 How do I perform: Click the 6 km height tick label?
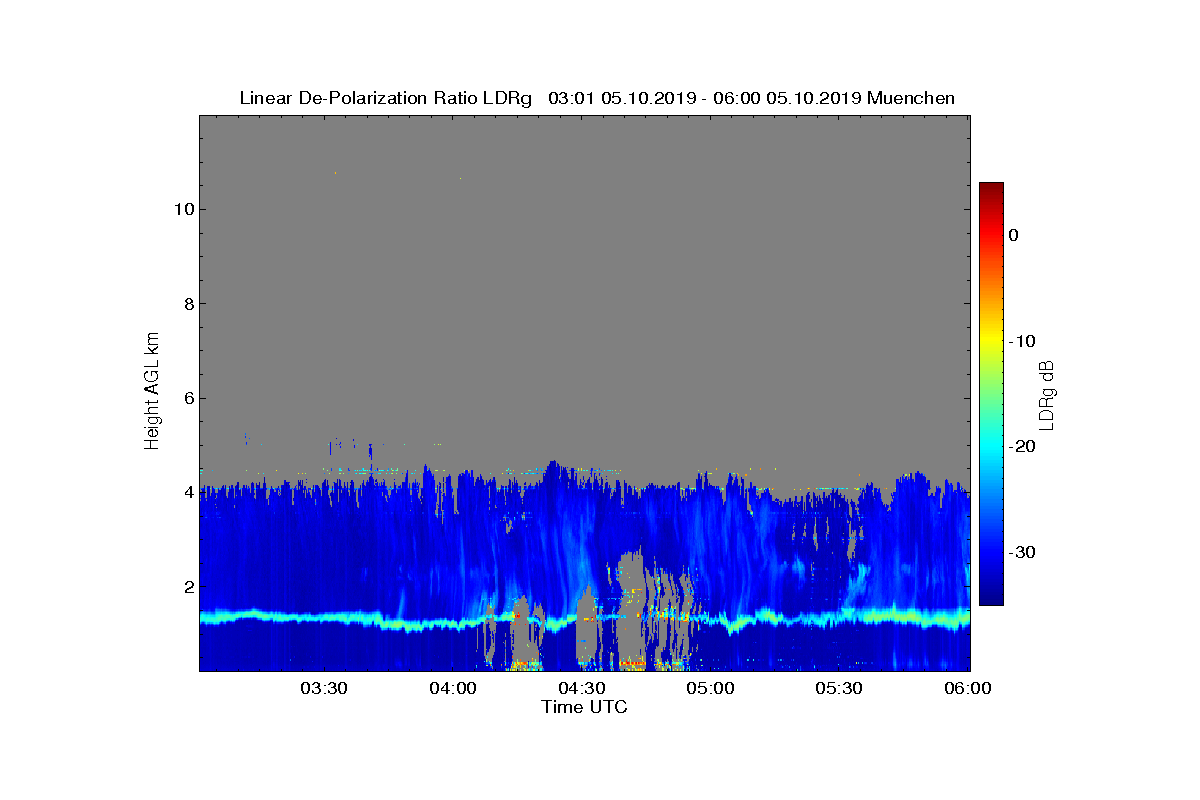click(x=188, y=398)
